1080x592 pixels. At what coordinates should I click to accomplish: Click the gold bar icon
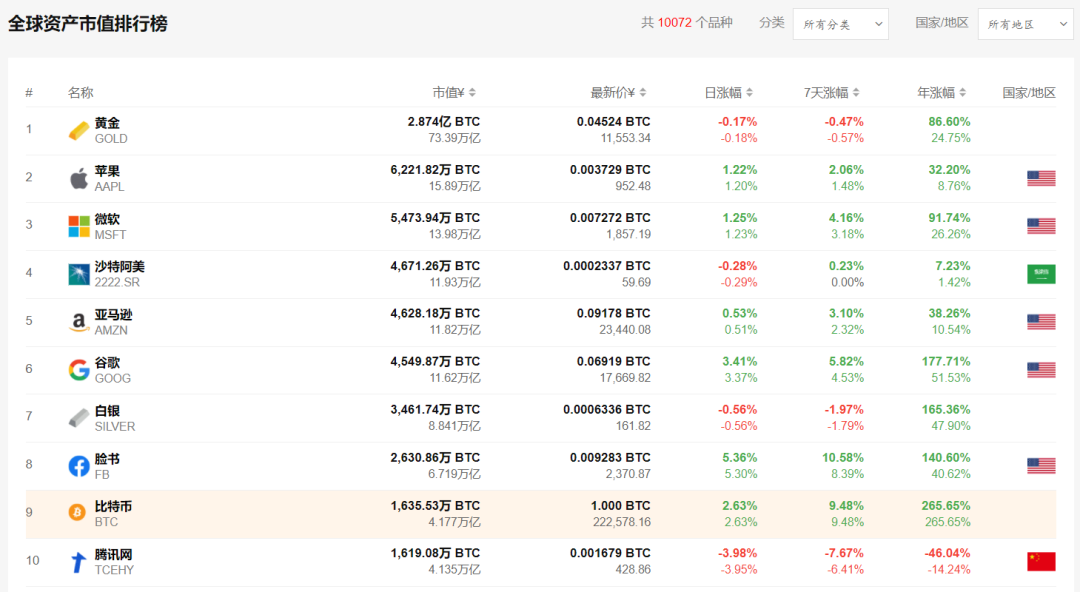[x=79, y=131]
